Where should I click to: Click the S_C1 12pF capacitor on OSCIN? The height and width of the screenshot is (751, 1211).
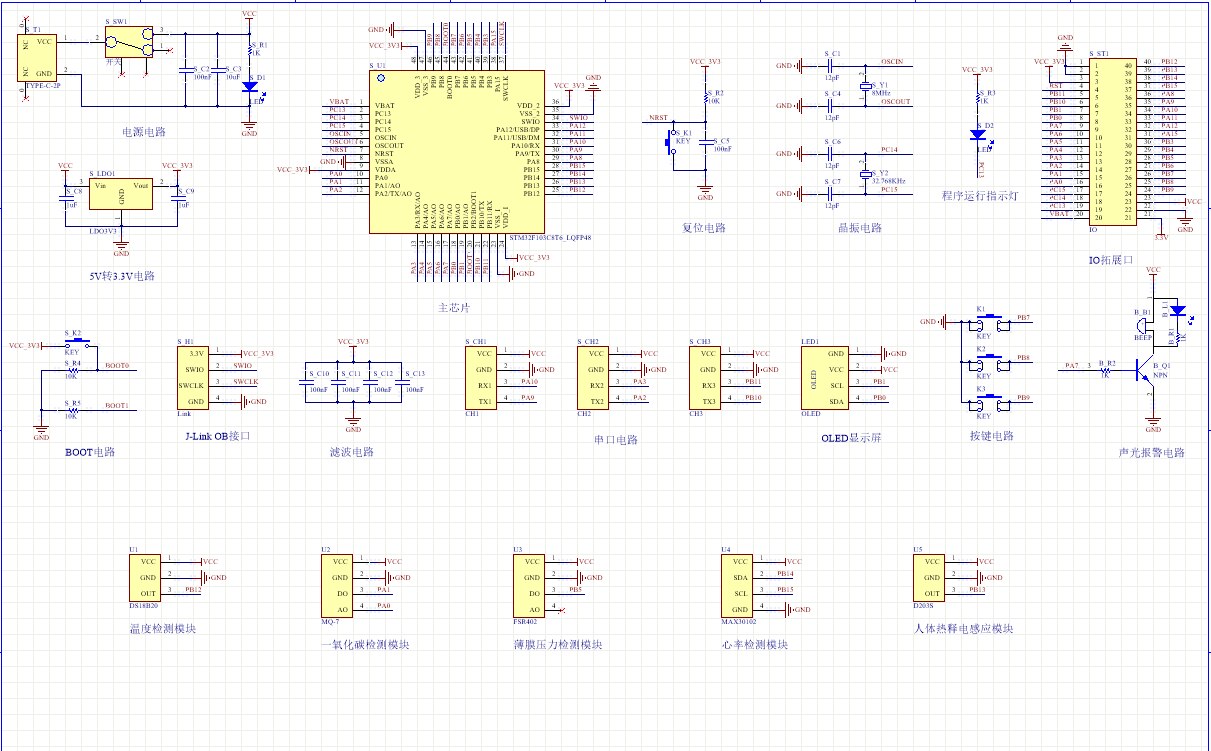click(x=832, y=66)
